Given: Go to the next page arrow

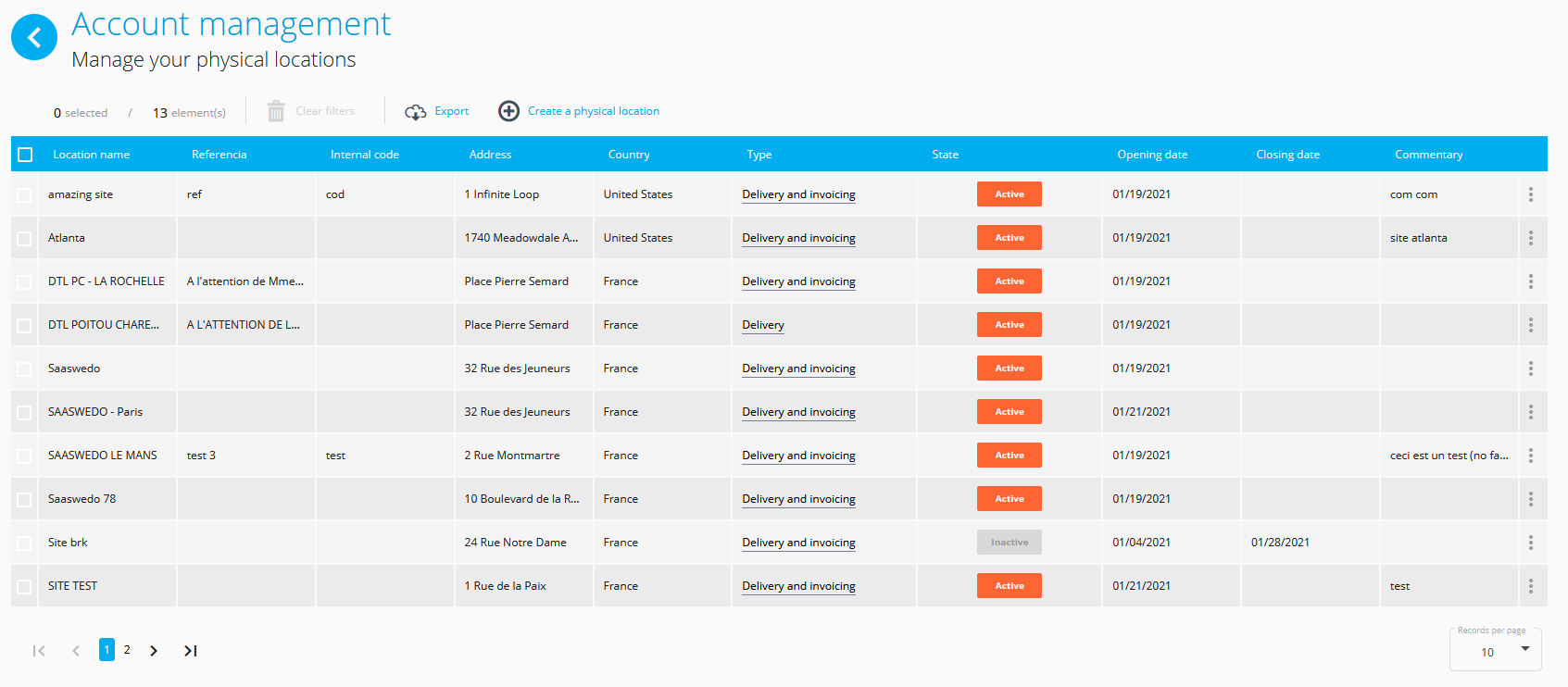Looking at the screenshot, I should tap(154, 651).
